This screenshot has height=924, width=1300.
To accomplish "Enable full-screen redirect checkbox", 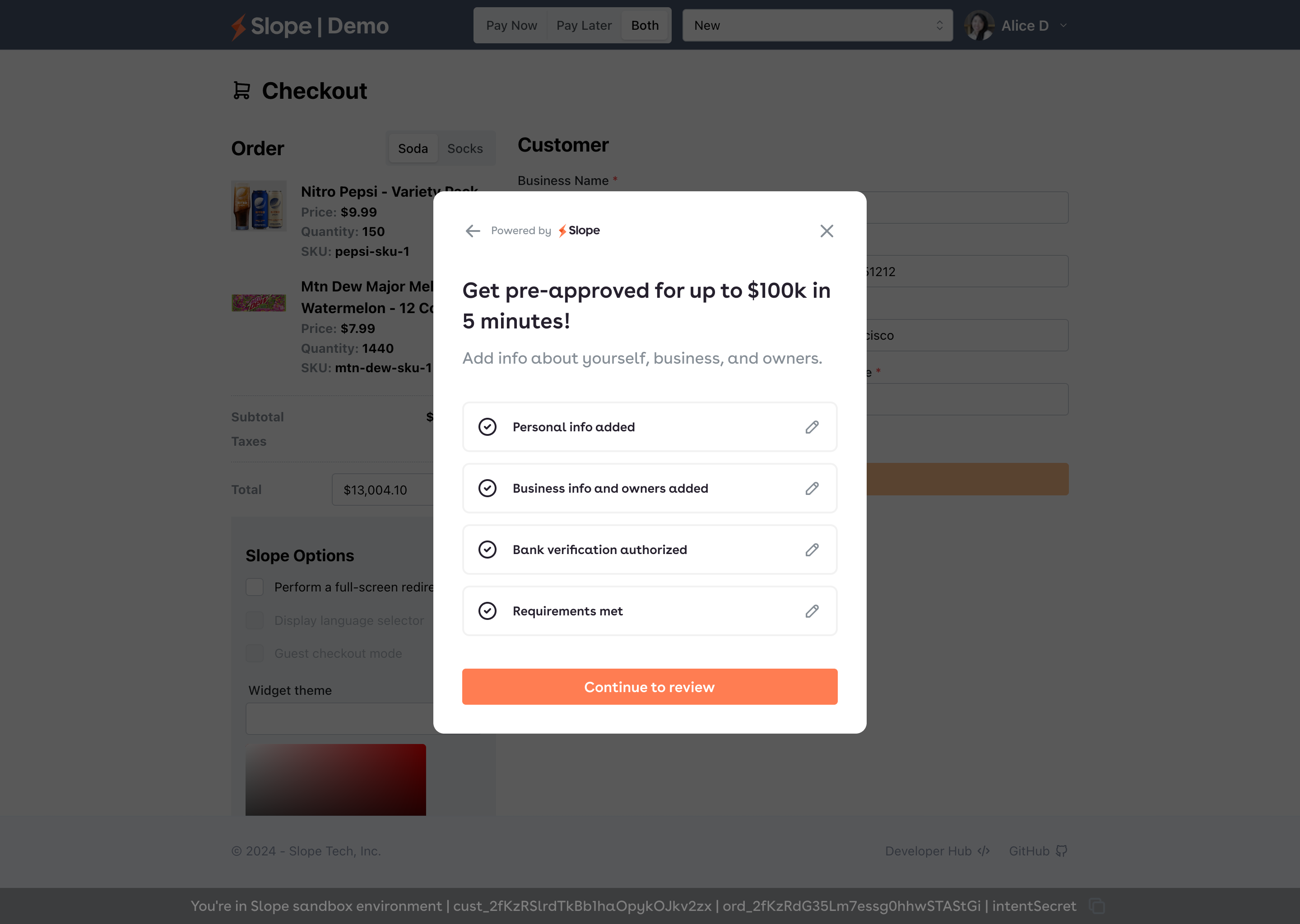I will point(255,587).
